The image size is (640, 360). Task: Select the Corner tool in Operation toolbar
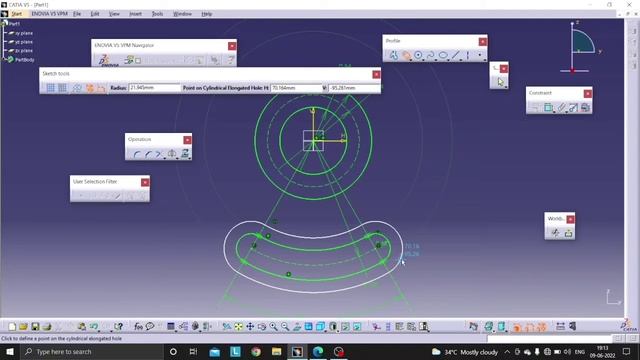pos(137,154)
